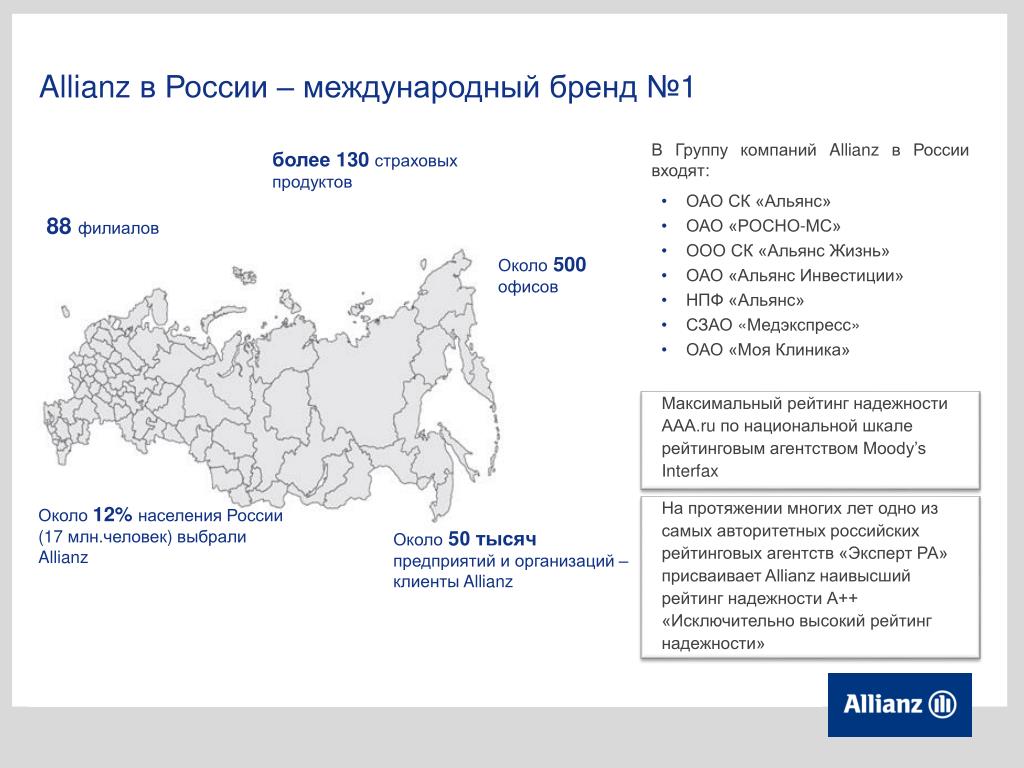Select the bullet item 'ООО СК «Альянс Жизнь»'
The height and width of the screenshot is (768, 1024).
(x=787, y=251)
